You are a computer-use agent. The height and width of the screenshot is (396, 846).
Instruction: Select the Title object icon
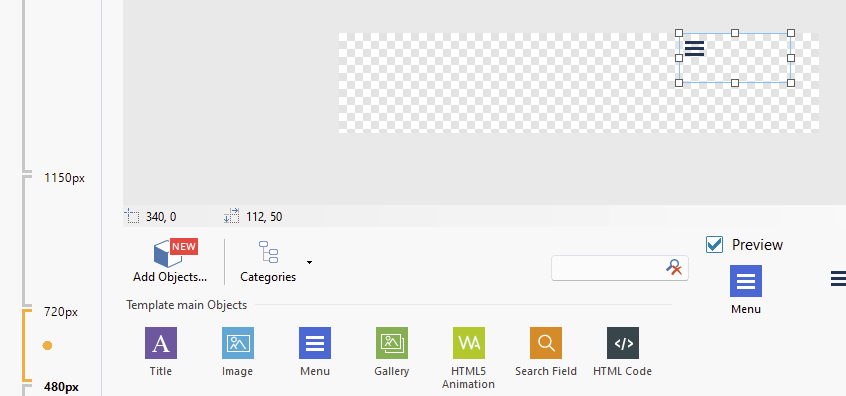(x=161, y=343)
